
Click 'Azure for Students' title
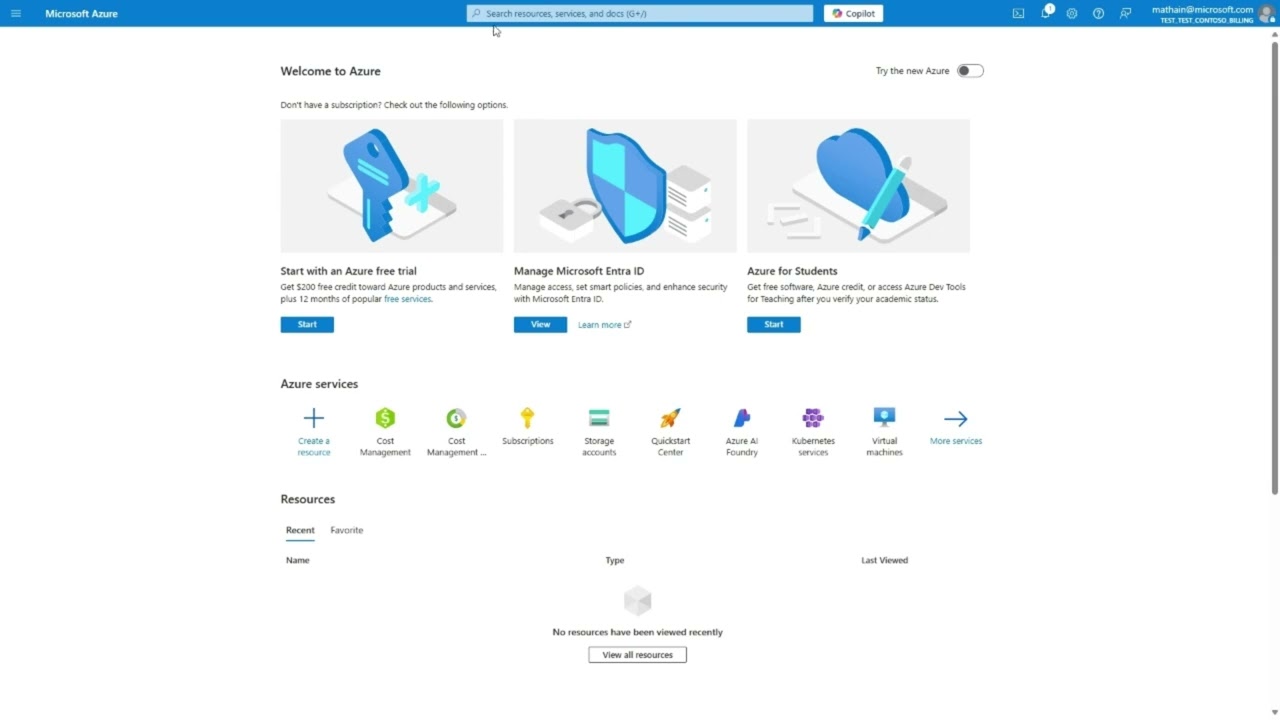click(x=792, y=271)
